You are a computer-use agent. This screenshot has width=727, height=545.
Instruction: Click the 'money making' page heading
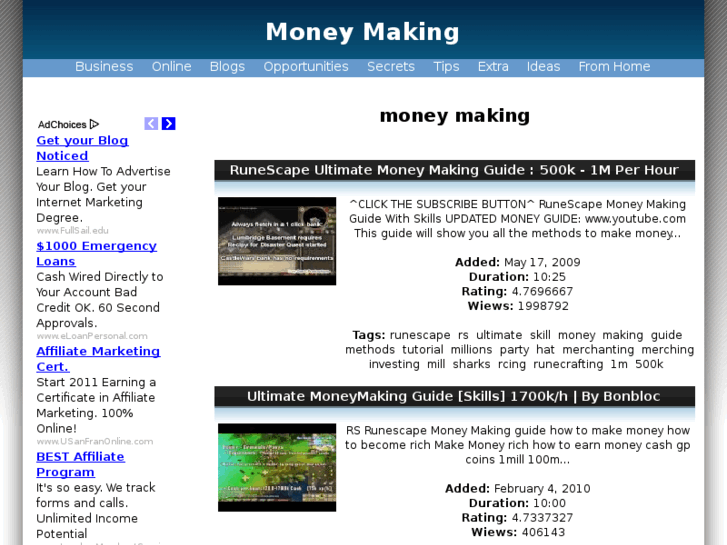click(x=454, y=115)
